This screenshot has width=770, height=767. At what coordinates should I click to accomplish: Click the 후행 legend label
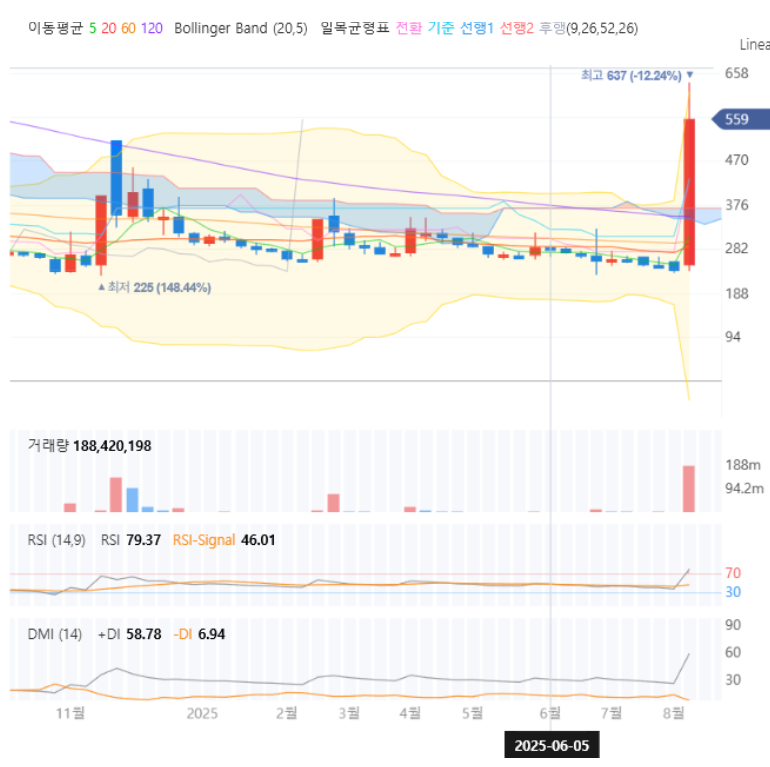[x=552, y=28]
